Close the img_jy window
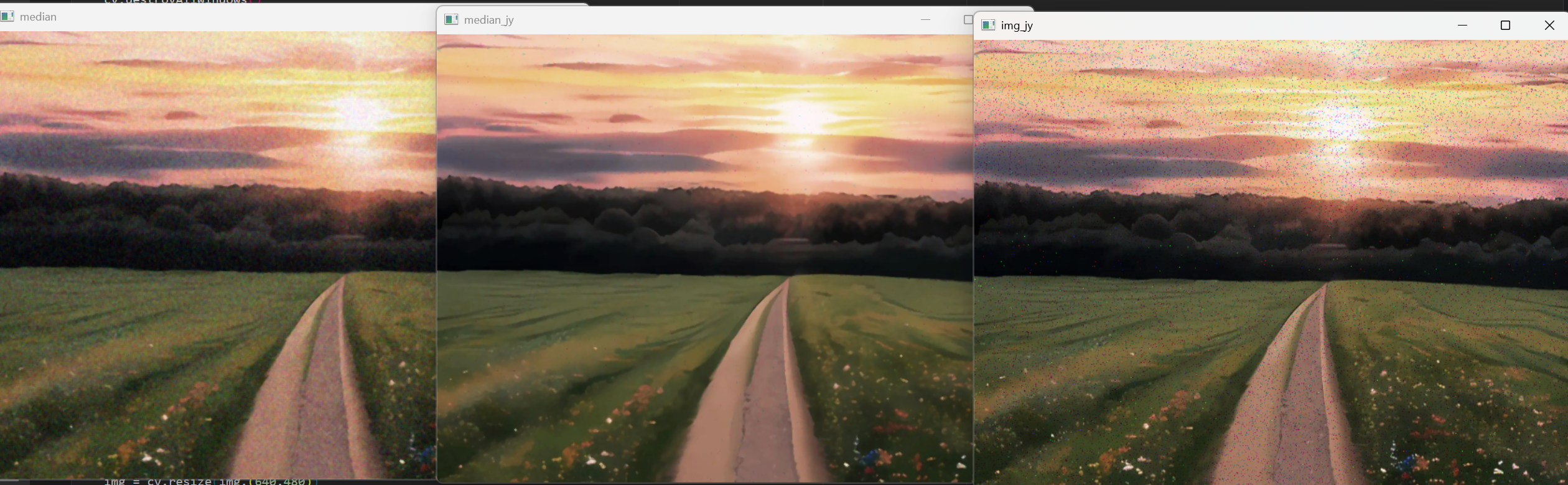Image resolution: width=1568 pixels, height=485 pixels. [x=1549, y=26]
